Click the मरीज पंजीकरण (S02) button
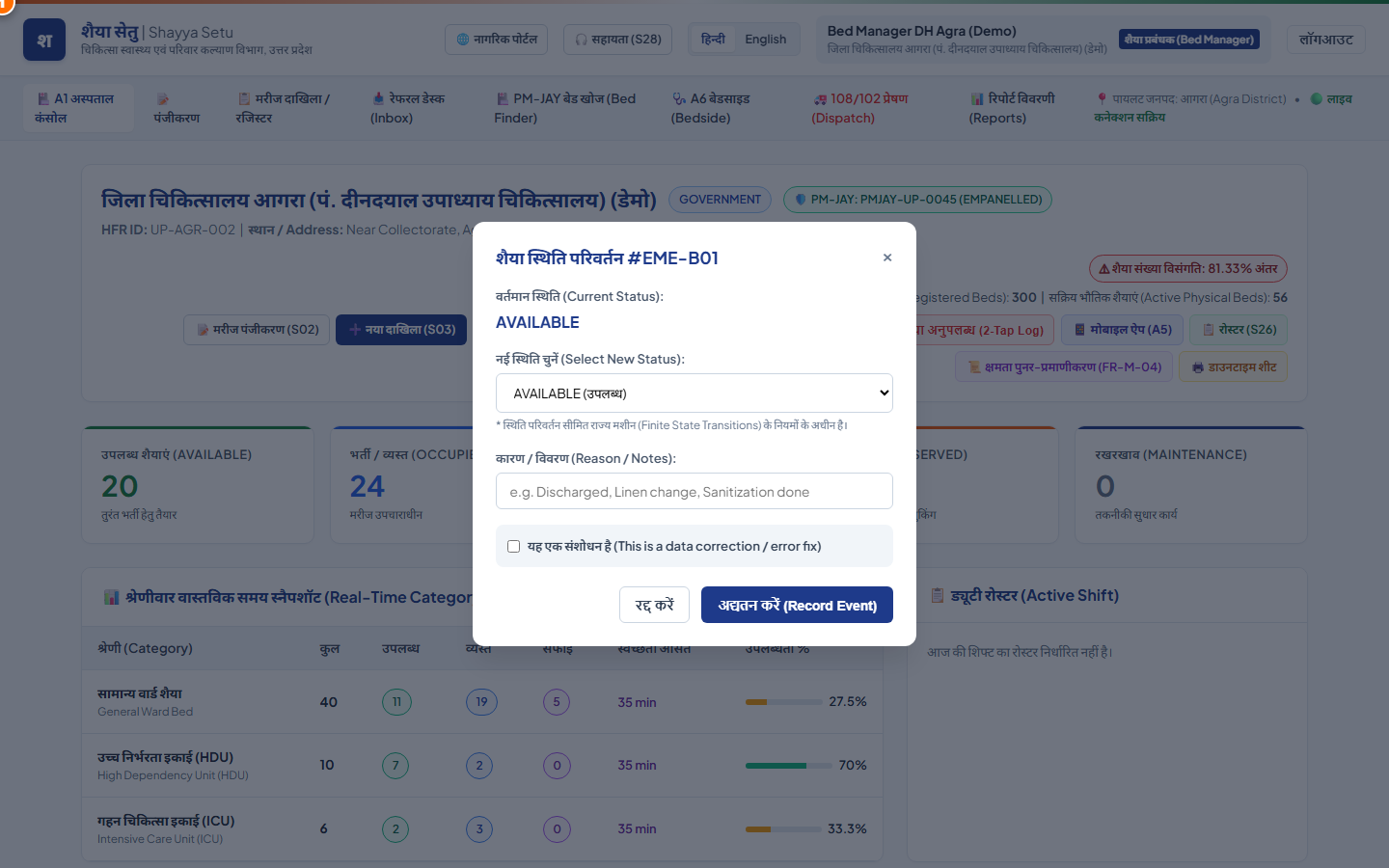This screenshot has width=1389, height=868. (x=258, y=330)
